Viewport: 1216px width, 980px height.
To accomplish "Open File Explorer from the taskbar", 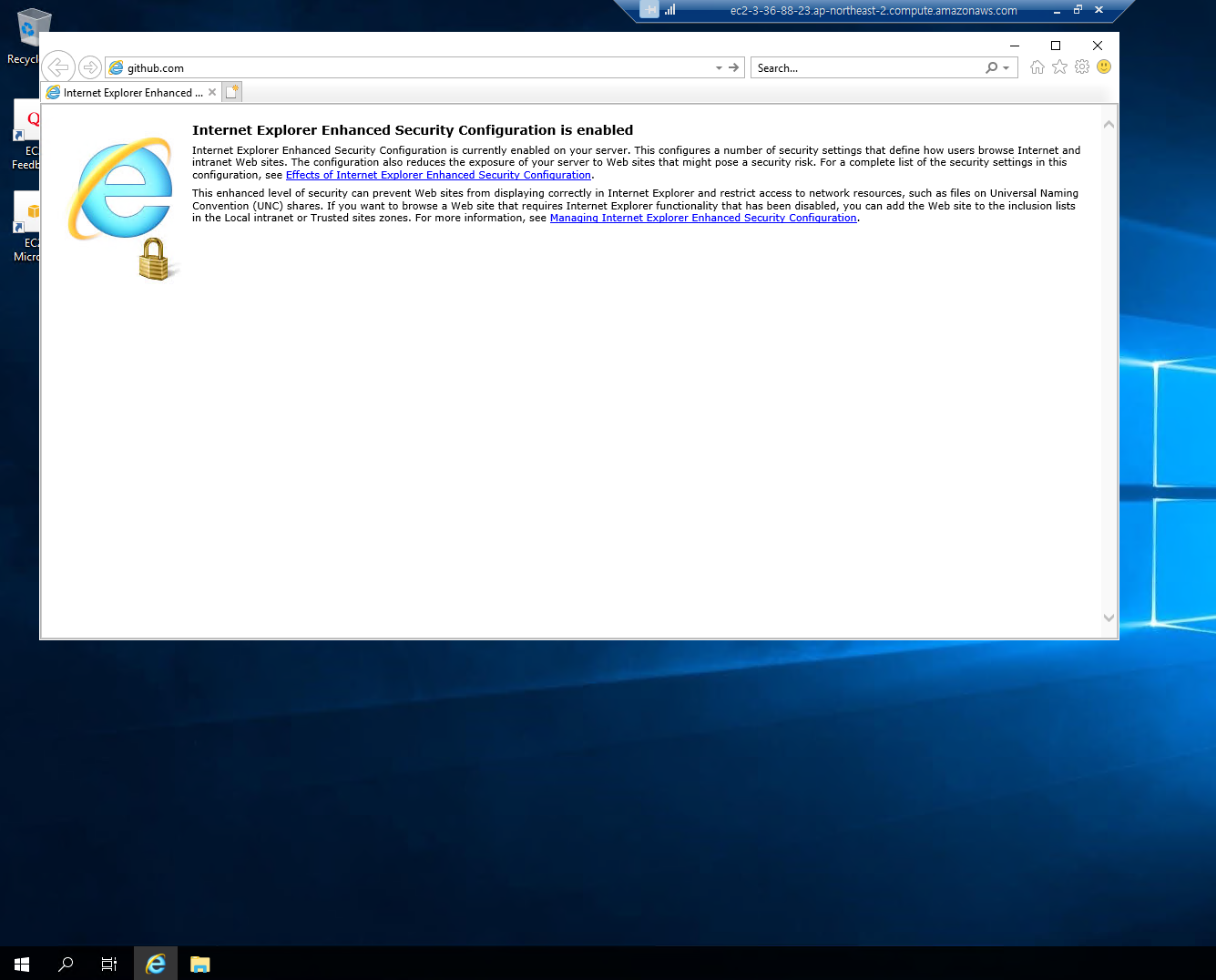I will (200, 964).
